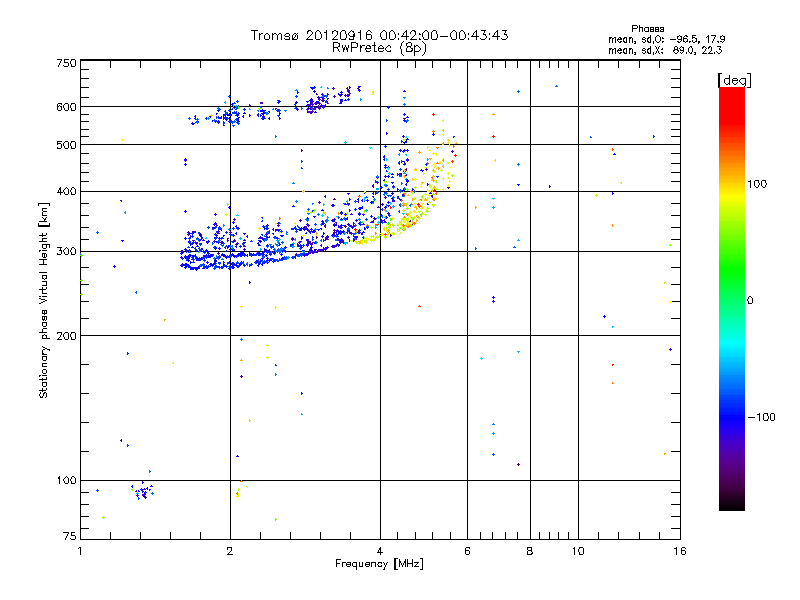Viewport: 800px width, 600px height.
Task: Click the y-axis tick label "200"
Action: click(x=66, y=336)
